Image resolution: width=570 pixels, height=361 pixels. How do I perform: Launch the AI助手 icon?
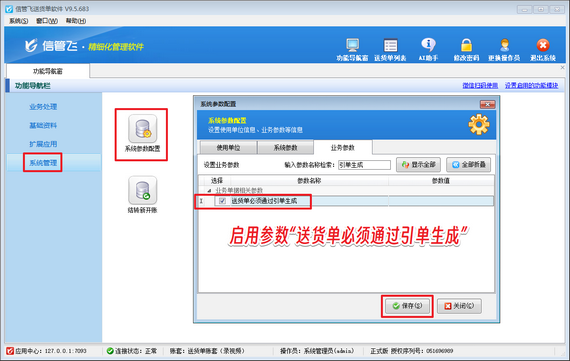pos(428,49)
